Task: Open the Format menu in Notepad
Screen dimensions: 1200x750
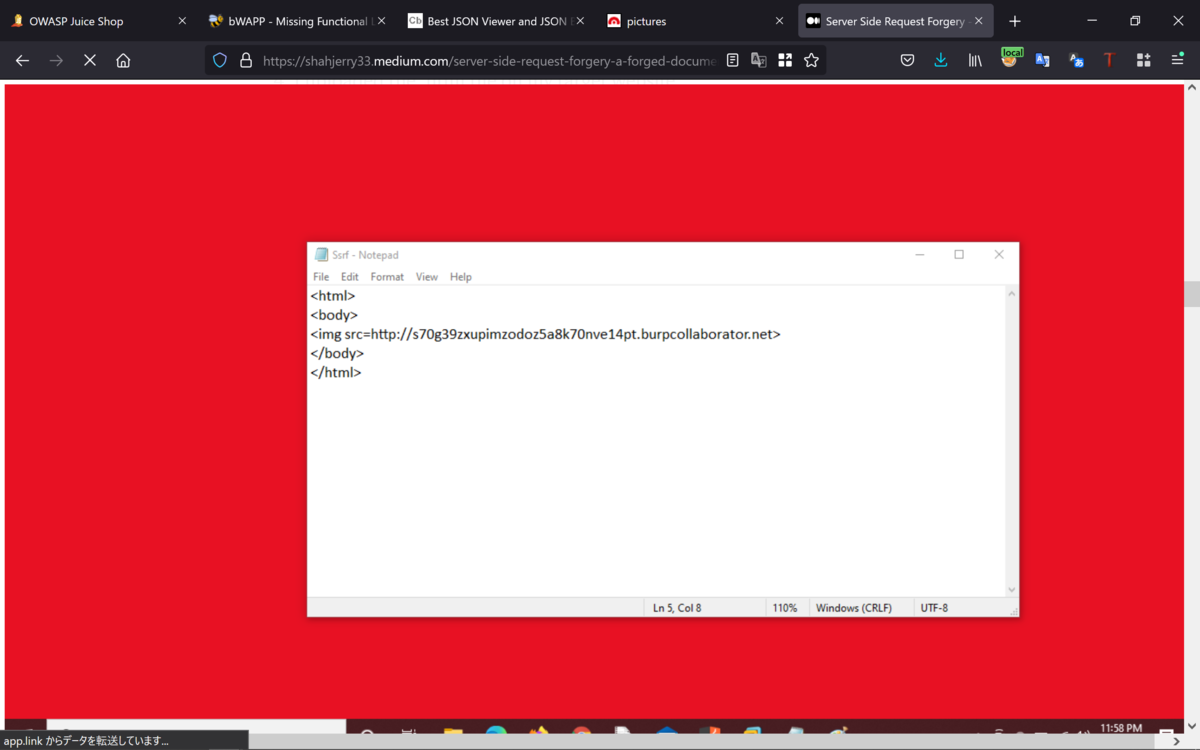Action: pyautogui.click(x=387, y=277)
